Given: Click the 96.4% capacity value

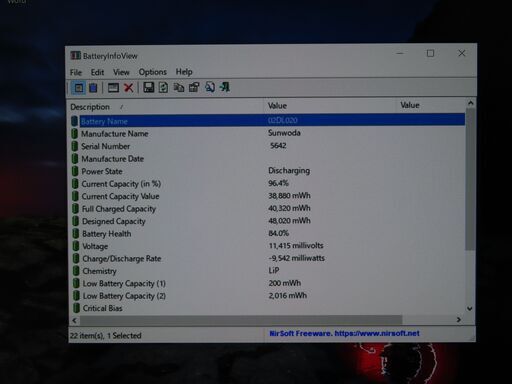Looking at the screenshot, I should [x=279, y=183].
